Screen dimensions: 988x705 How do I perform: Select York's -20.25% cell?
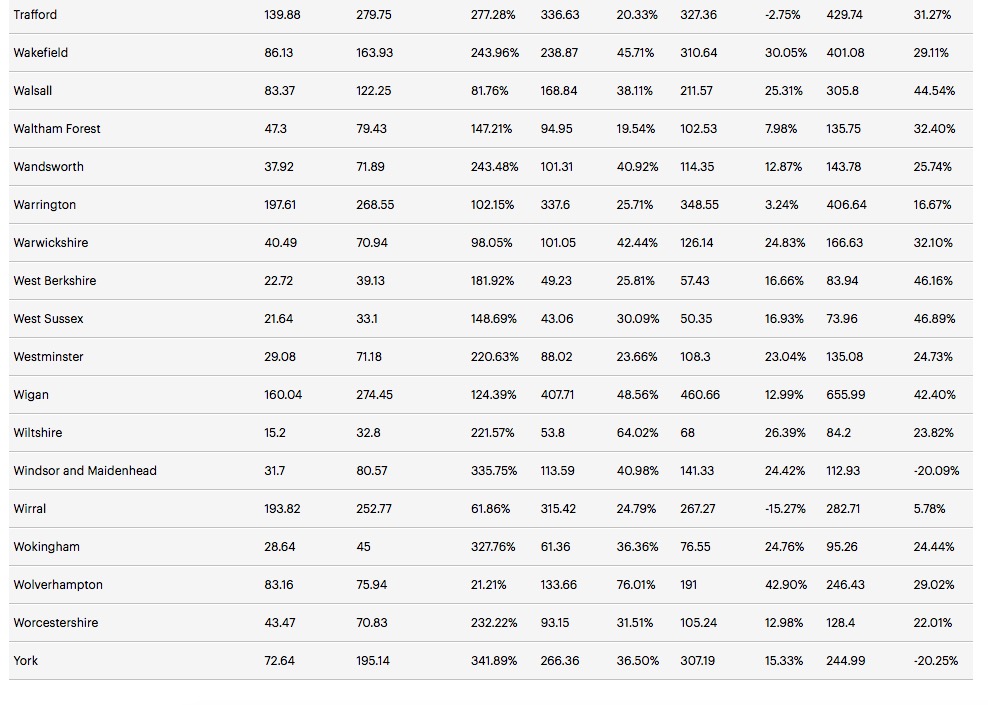[x=936, y=661]
